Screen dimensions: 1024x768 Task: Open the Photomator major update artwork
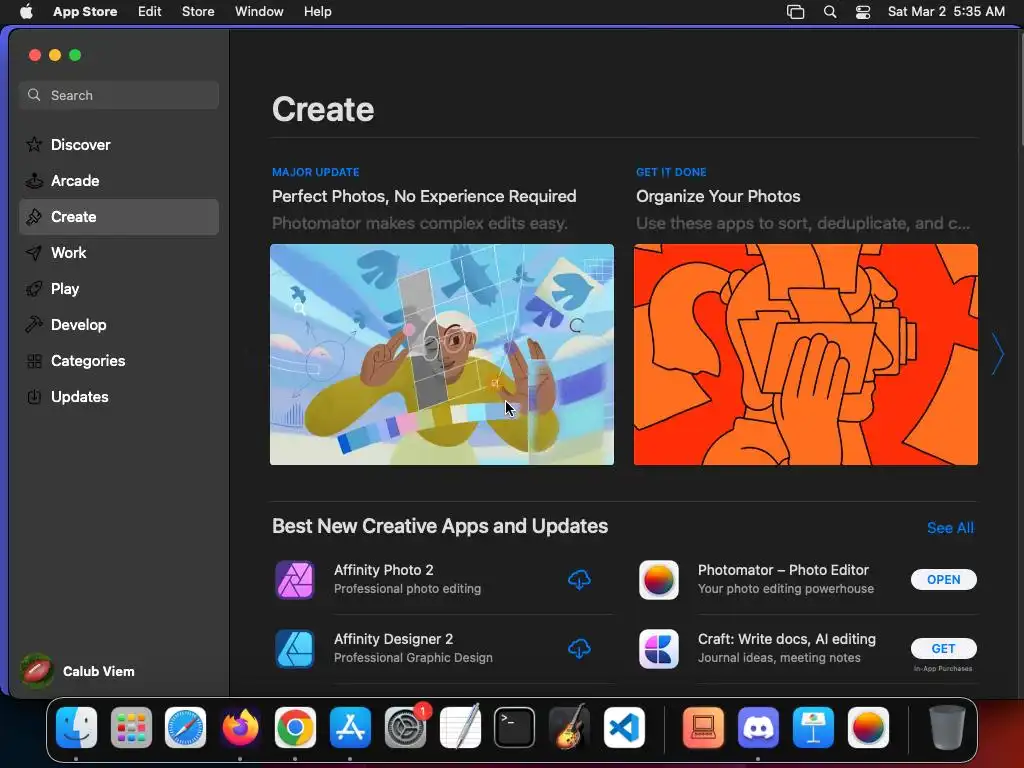click(441, 355)
